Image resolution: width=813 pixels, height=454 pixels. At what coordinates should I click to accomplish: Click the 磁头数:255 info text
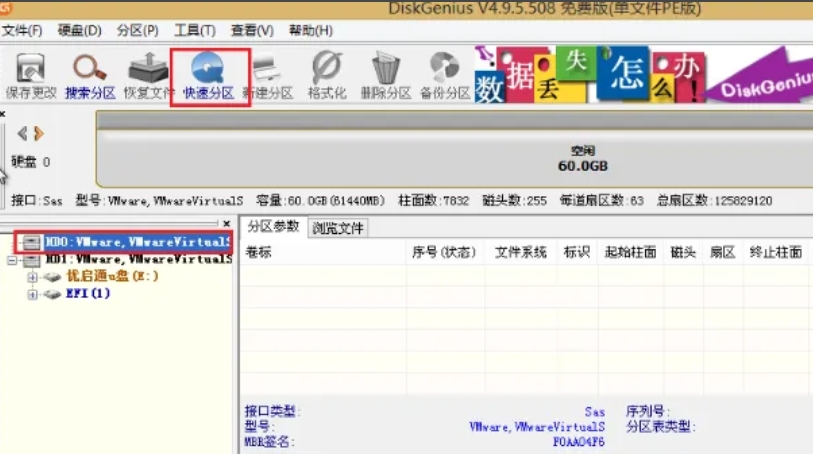point(514,201)
